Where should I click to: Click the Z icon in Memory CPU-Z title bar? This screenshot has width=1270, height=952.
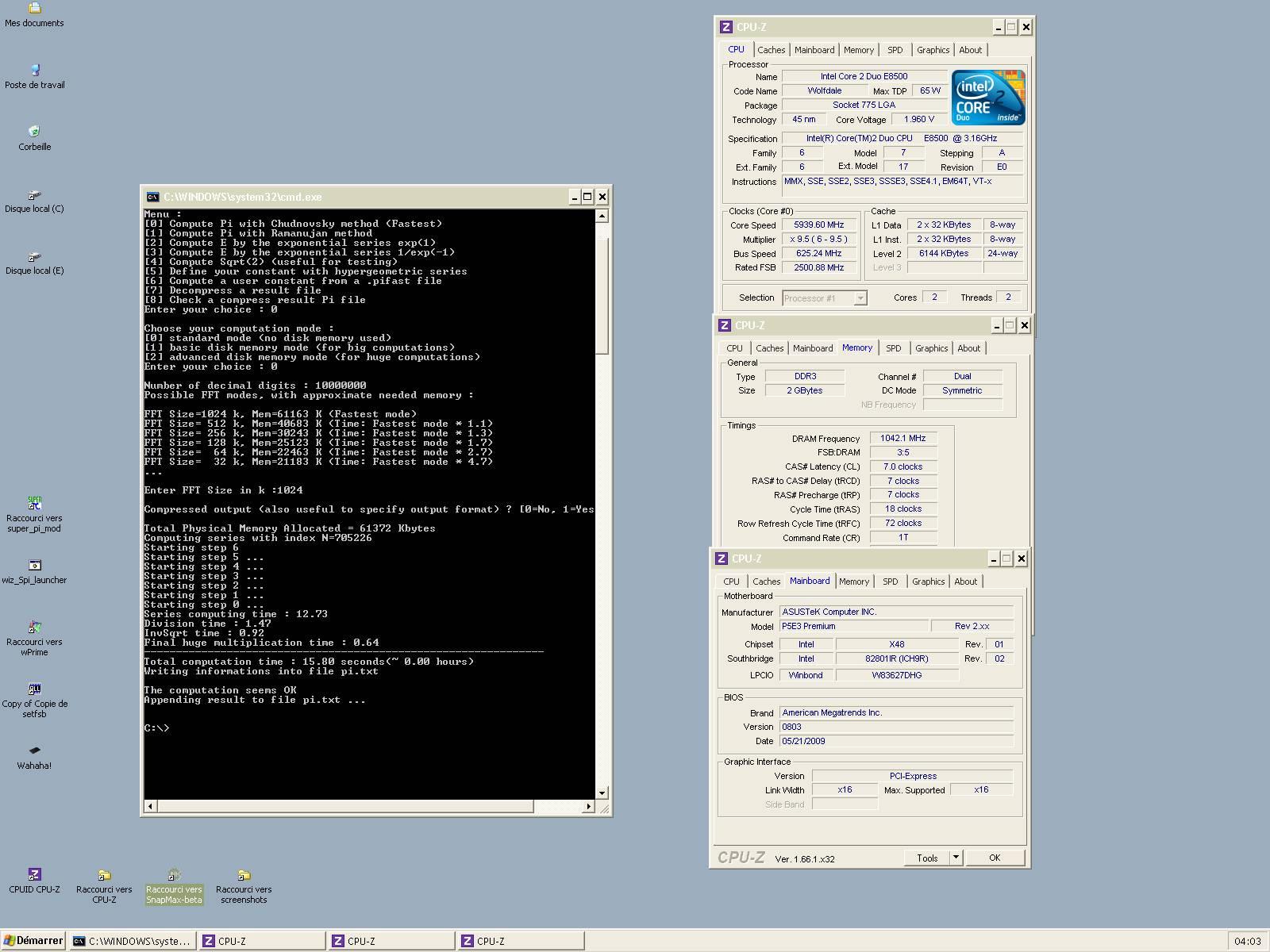pyautogui.click(x=724, y=325)
